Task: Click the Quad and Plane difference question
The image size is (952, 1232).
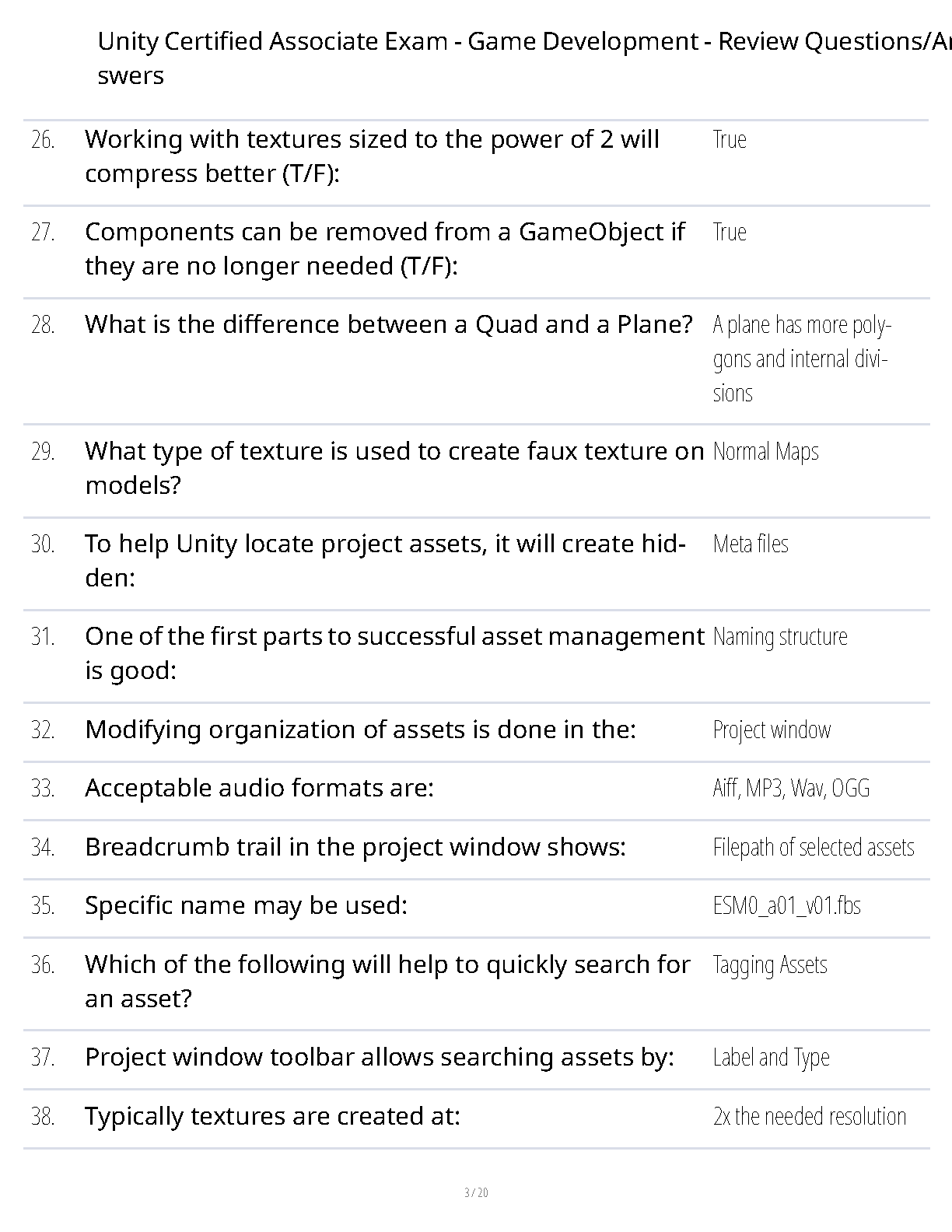Action: pyautogui.click(x=388, y=324)
